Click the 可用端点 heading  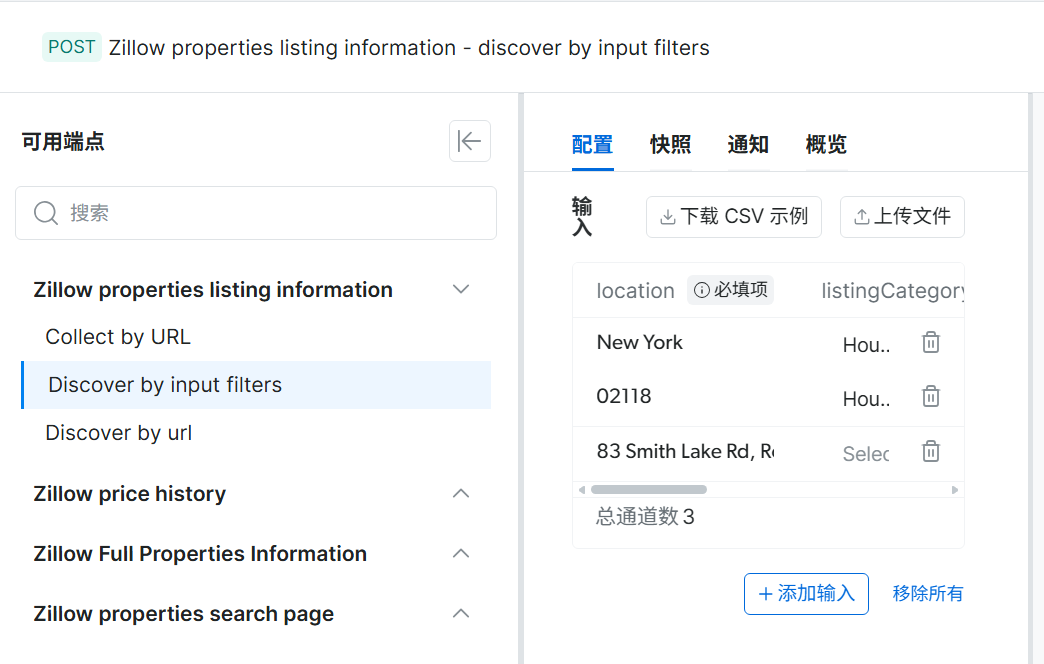point(63,141)
